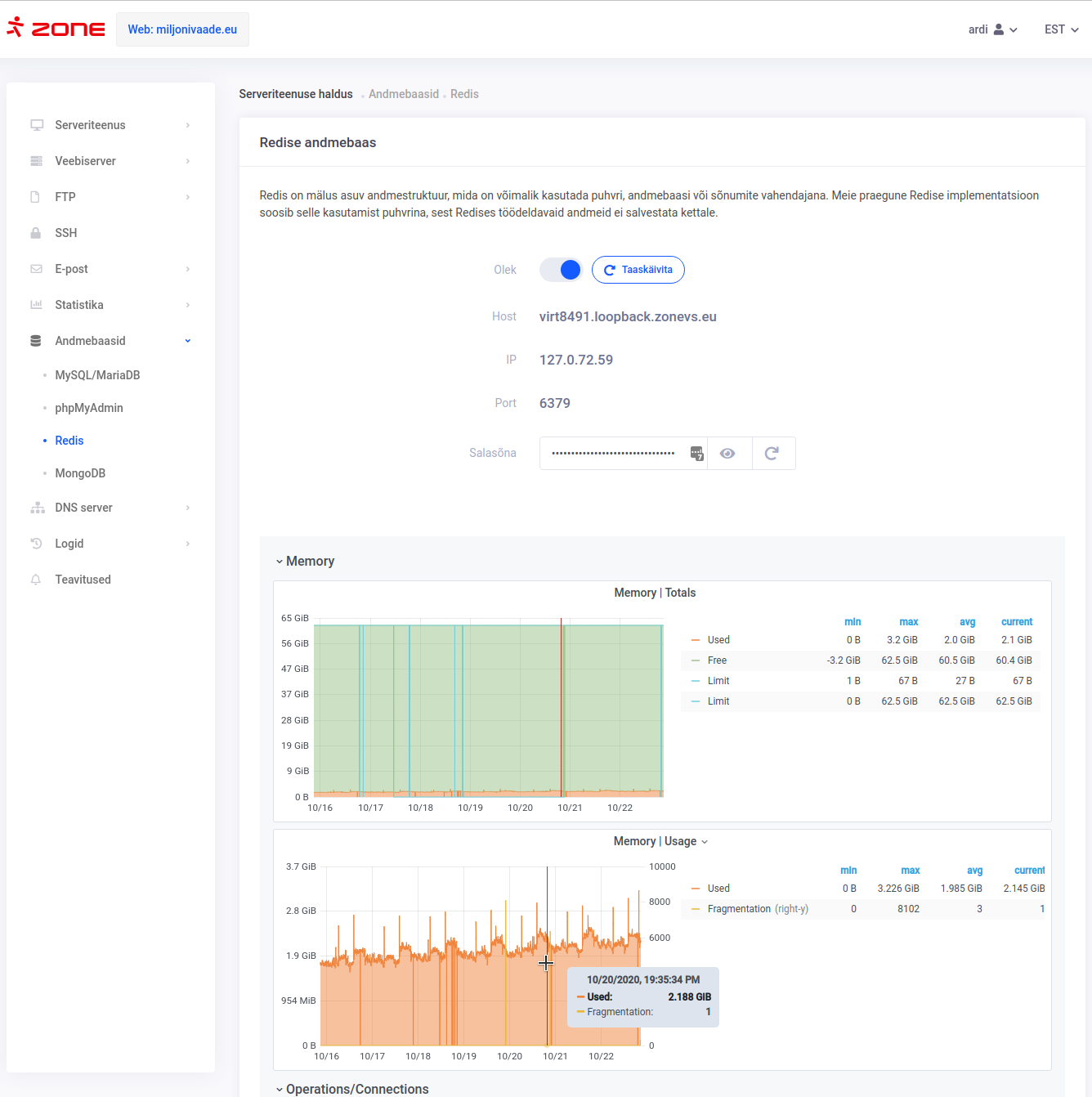Sort Memory Totals legend by max
1092x1097 pixels.
[x=908, y=622]
